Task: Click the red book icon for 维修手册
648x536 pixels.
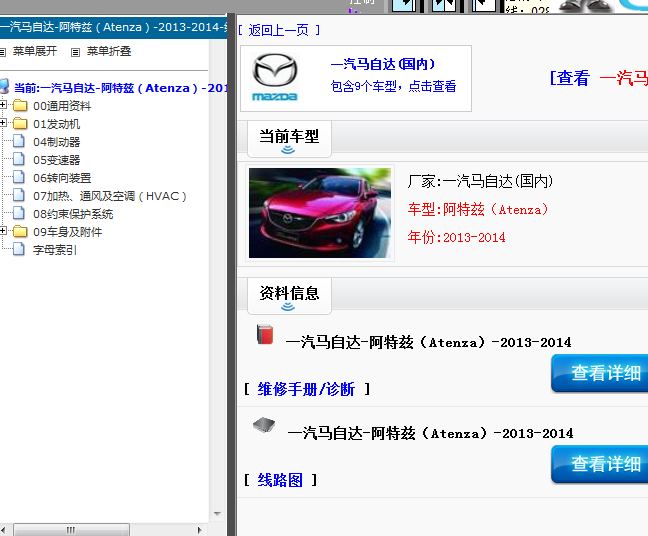Action: click(x=265, y=334)
